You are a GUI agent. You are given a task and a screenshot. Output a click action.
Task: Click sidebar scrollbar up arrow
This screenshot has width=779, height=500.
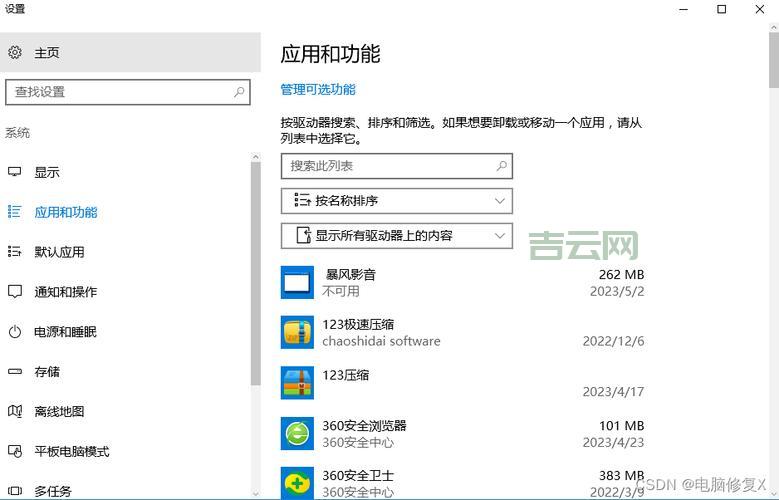click(255, 157)
